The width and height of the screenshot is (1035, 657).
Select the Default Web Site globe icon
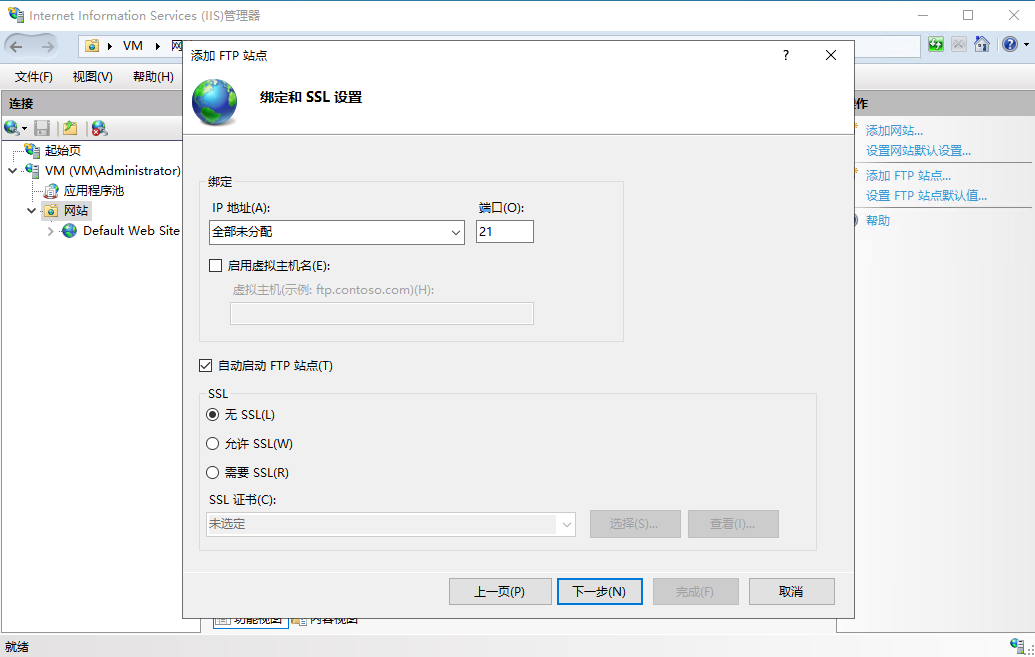coord(68,230)
